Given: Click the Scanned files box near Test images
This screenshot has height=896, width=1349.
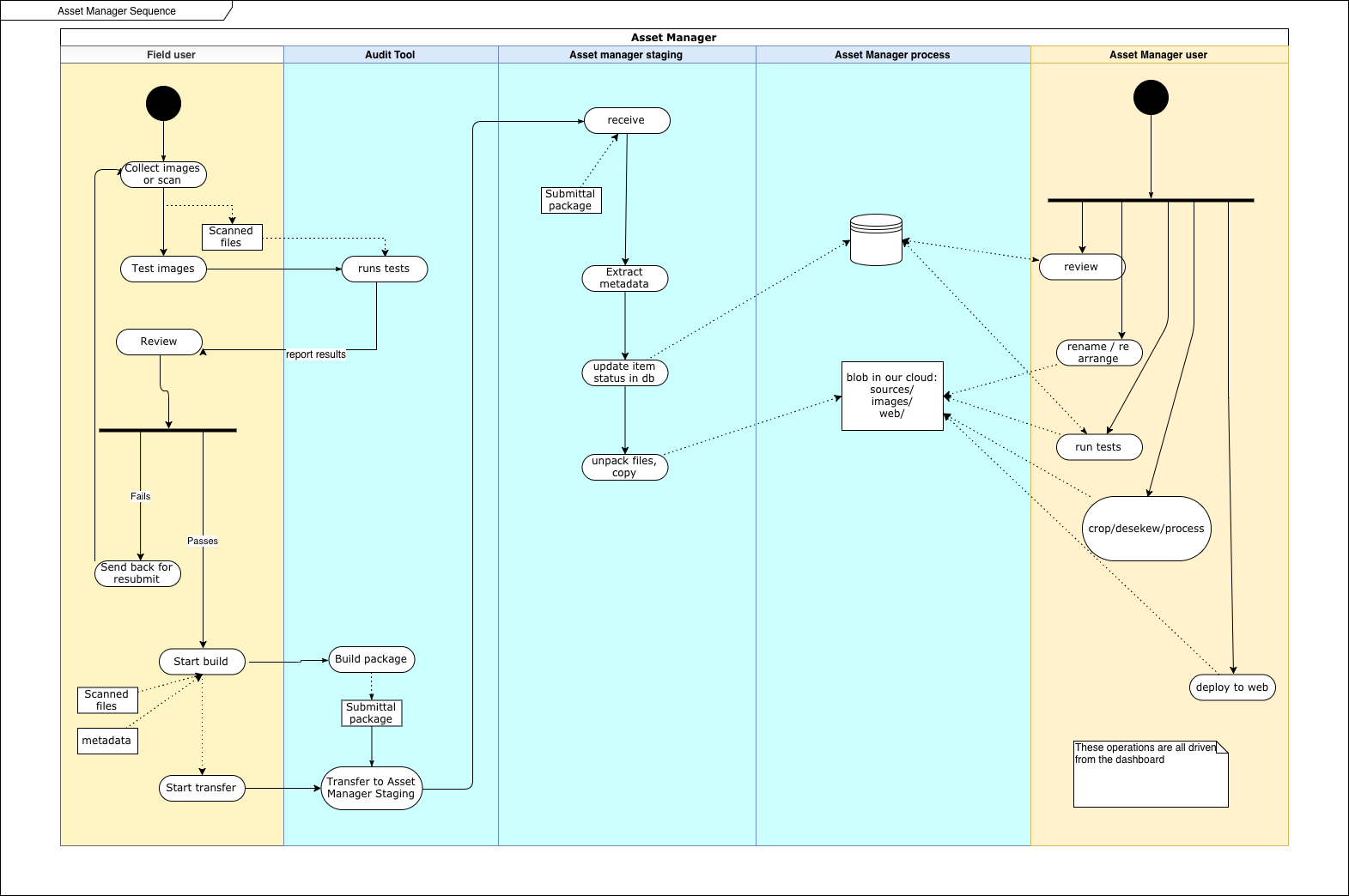Looking at the screenshot, I should (x=232, y=237).
